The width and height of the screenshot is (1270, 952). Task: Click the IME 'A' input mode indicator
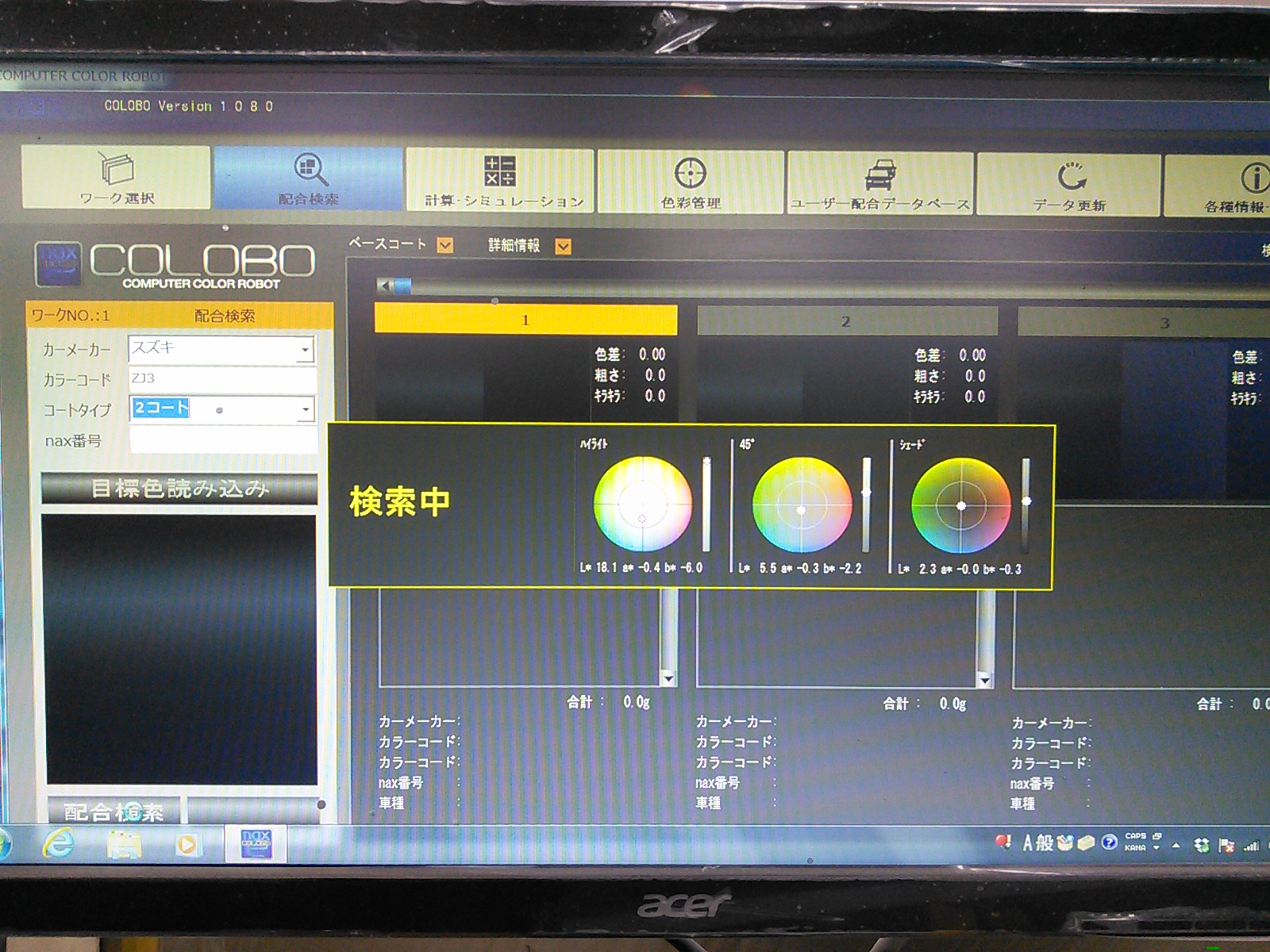(x=1027, y=843)
